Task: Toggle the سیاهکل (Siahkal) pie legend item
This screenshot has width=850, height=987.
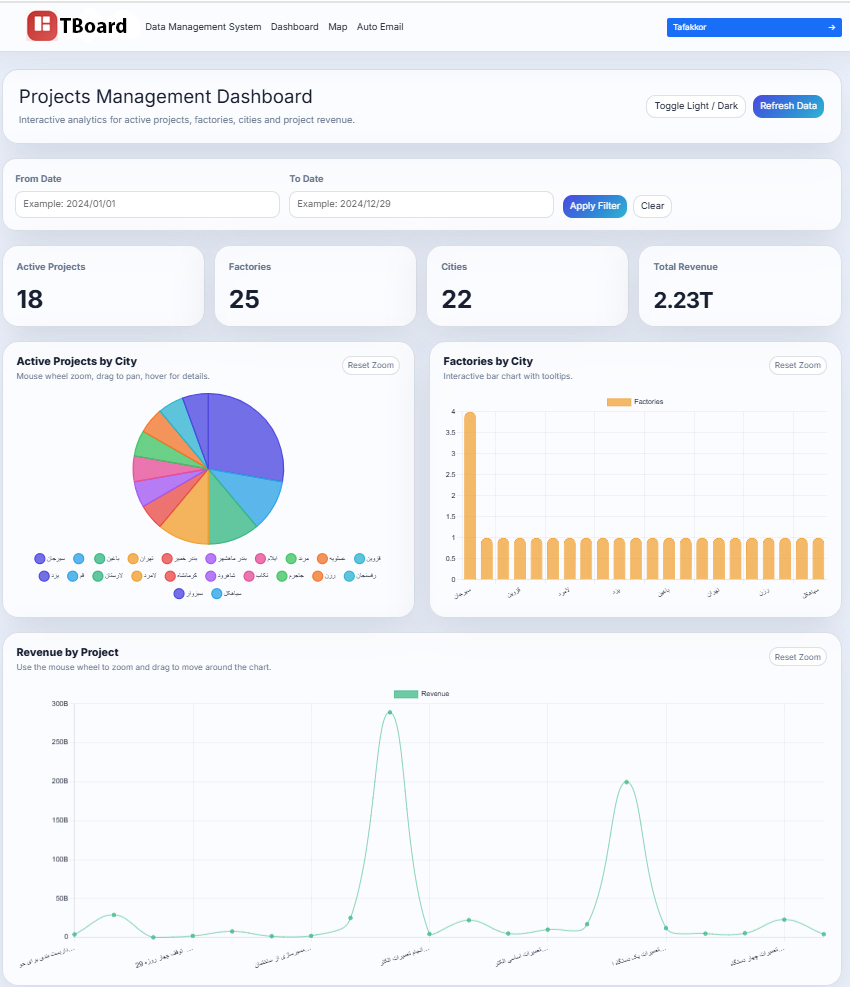Action: pos(226,594)
